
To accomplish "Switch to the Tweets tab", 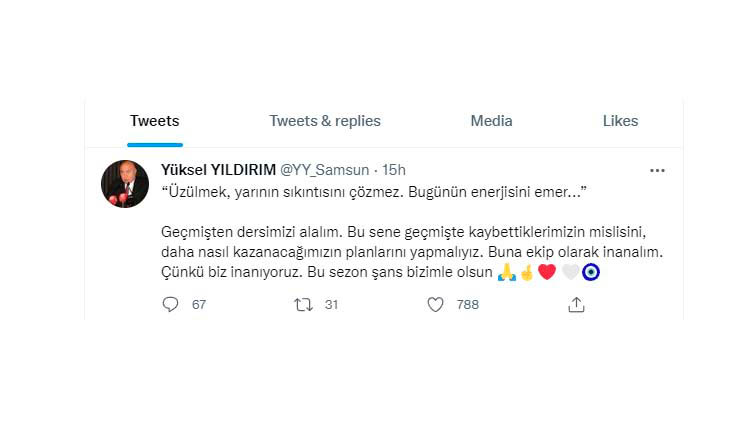I will (x=154, y=121).
